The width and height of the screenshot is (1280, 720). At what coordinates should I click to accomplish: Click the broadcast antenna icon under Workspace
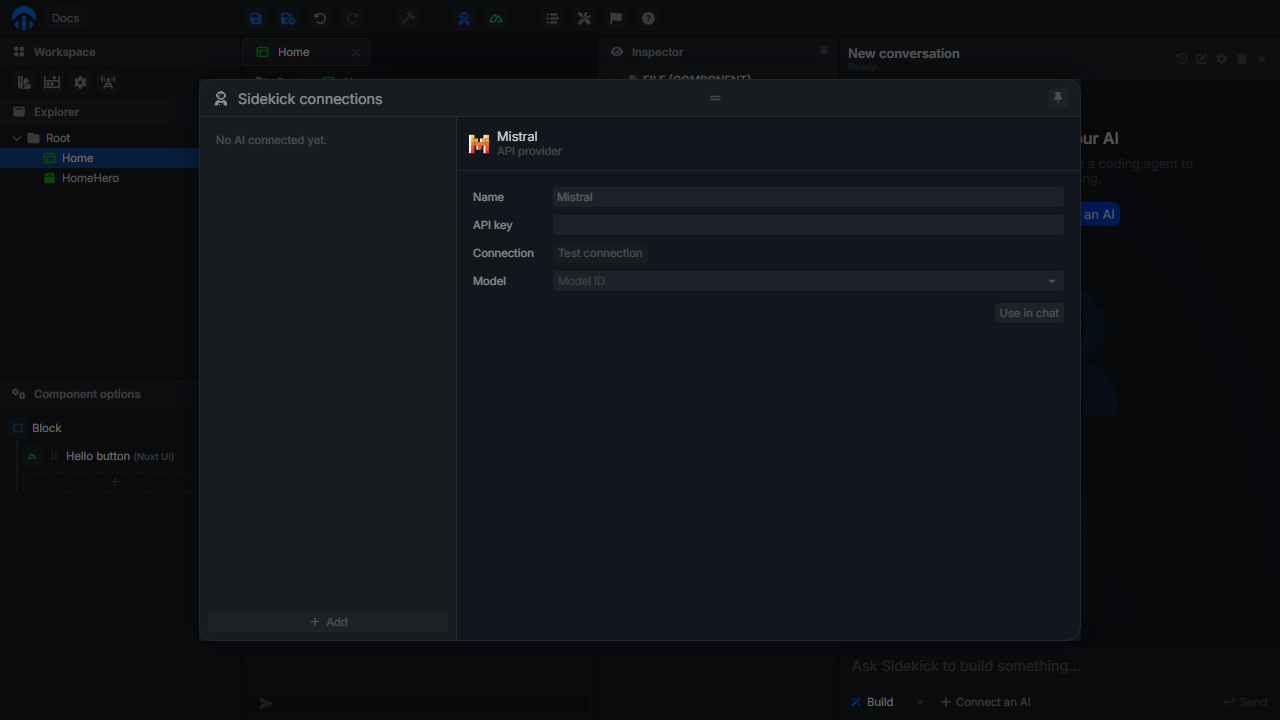click(x=108, y=83)
